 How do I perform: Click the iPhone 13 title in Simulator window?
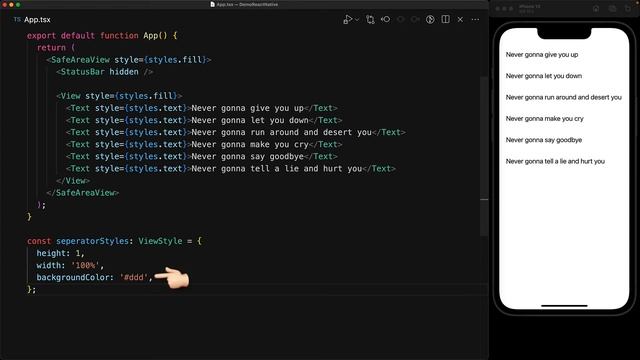pos(529,7)
